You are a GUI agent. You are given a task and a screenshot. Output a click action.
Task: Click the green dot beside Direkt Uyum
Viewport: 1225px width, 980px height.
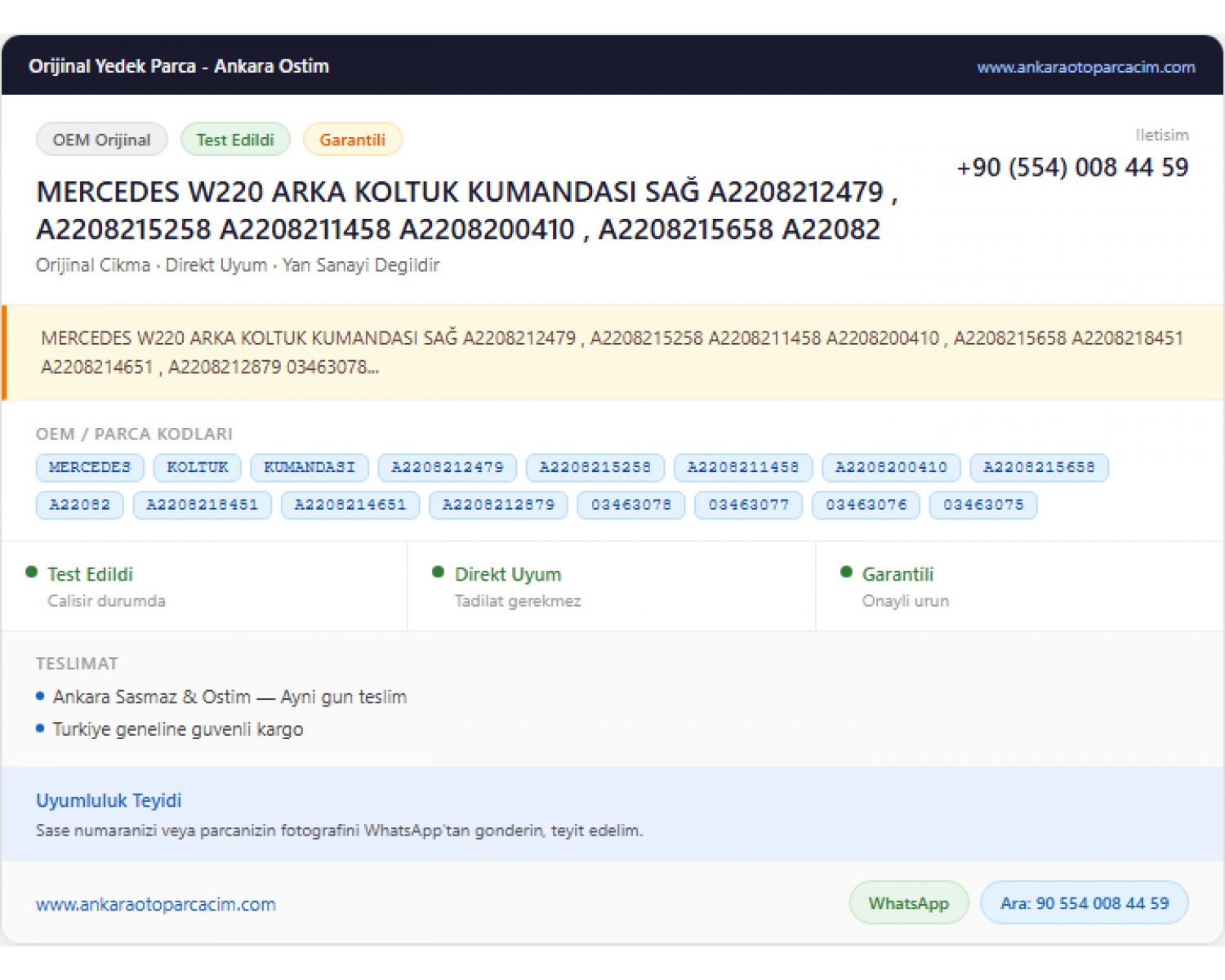coord(439,572)
